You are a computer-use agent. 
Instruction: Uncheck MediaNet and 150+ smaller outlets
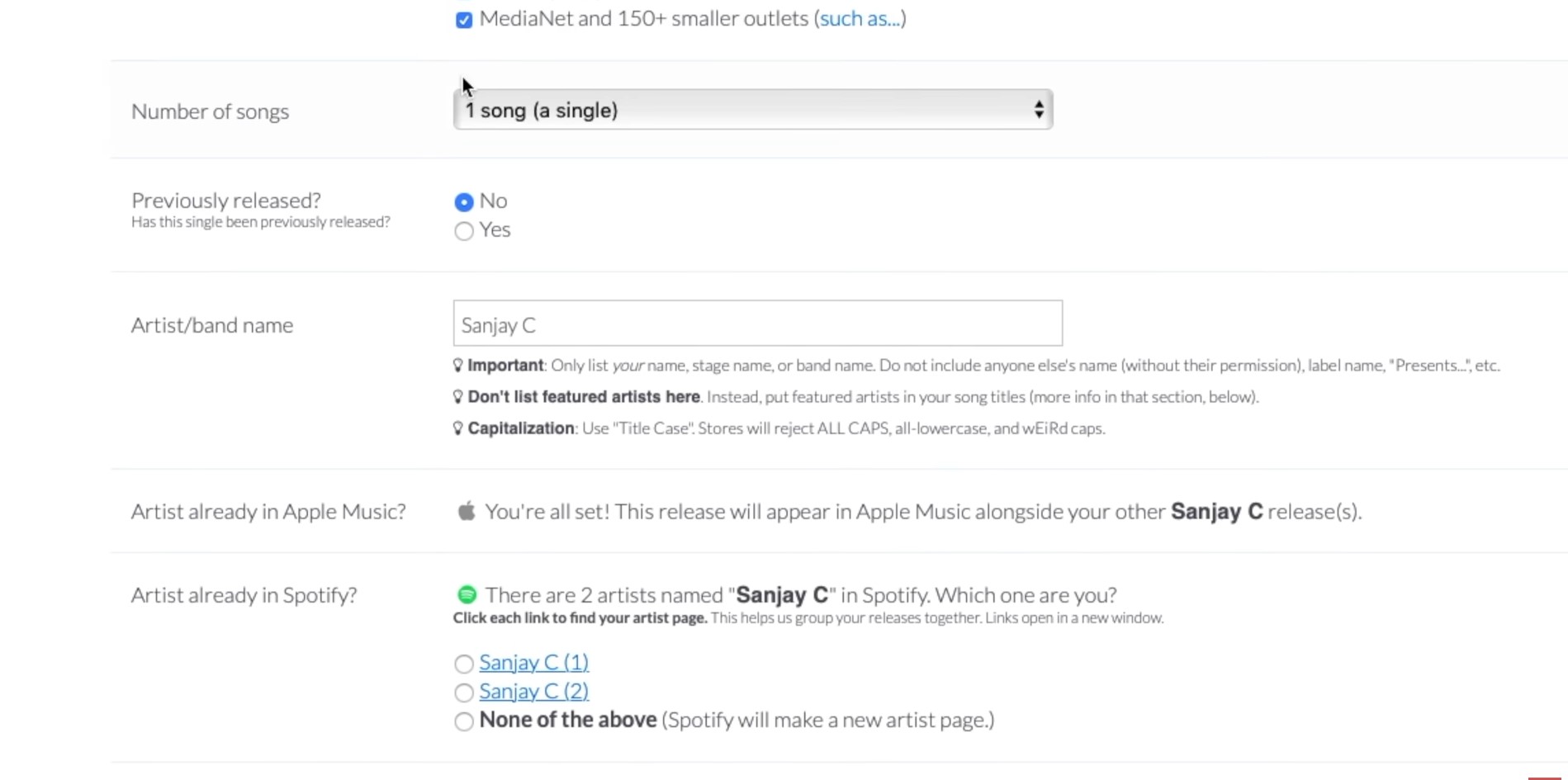464,20
